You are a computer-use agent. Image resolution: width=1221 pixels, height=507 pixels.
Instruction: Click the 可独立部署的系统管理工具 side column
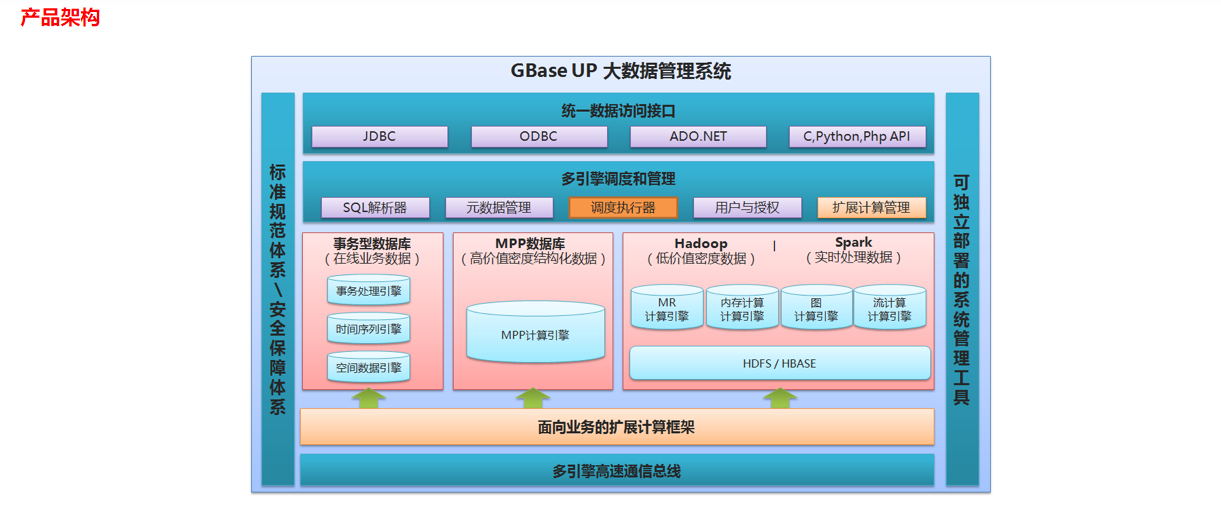(962, 289)
